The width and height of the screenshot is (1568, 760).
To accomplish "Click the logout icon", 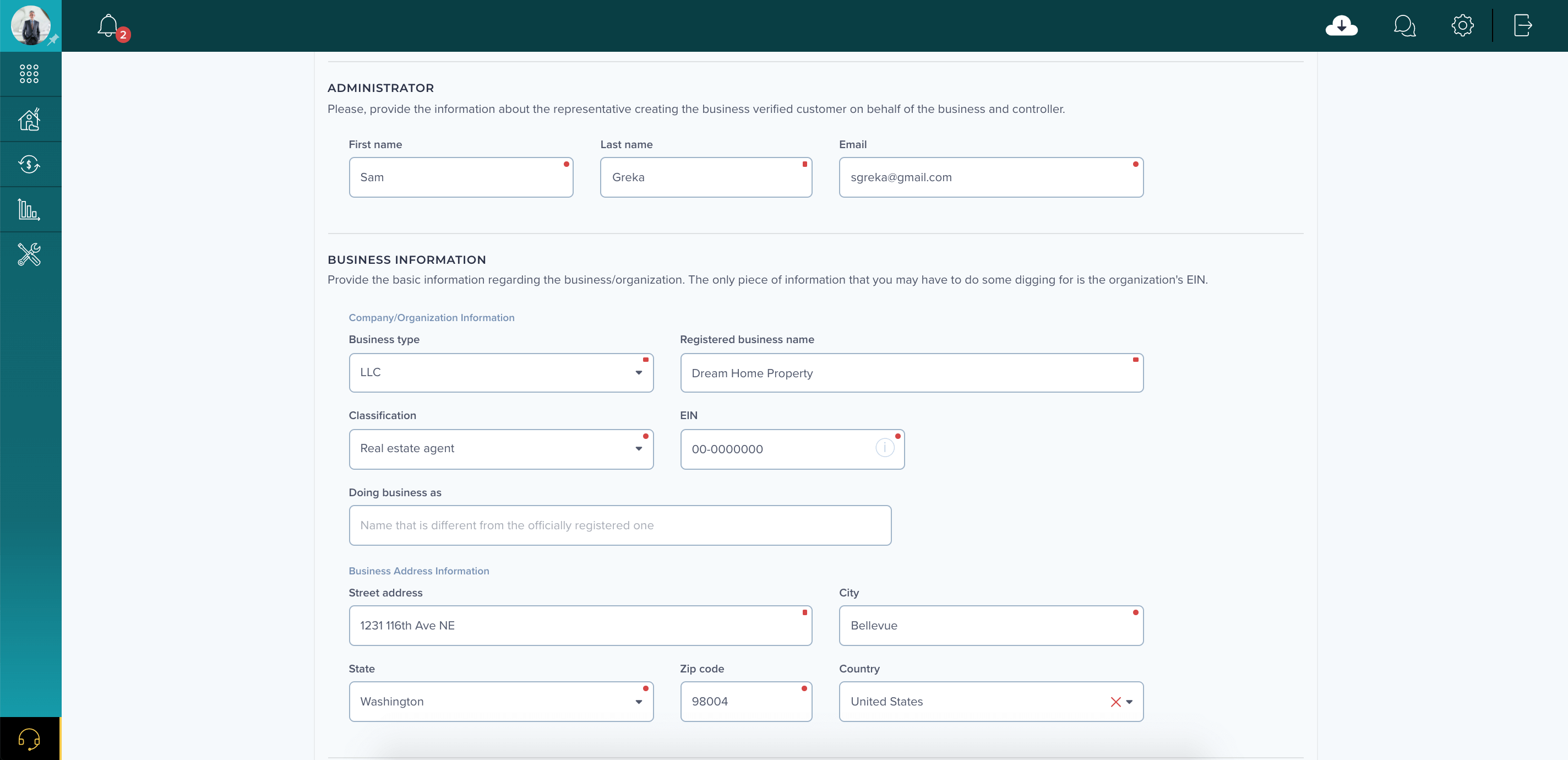I will [1522, 25].
